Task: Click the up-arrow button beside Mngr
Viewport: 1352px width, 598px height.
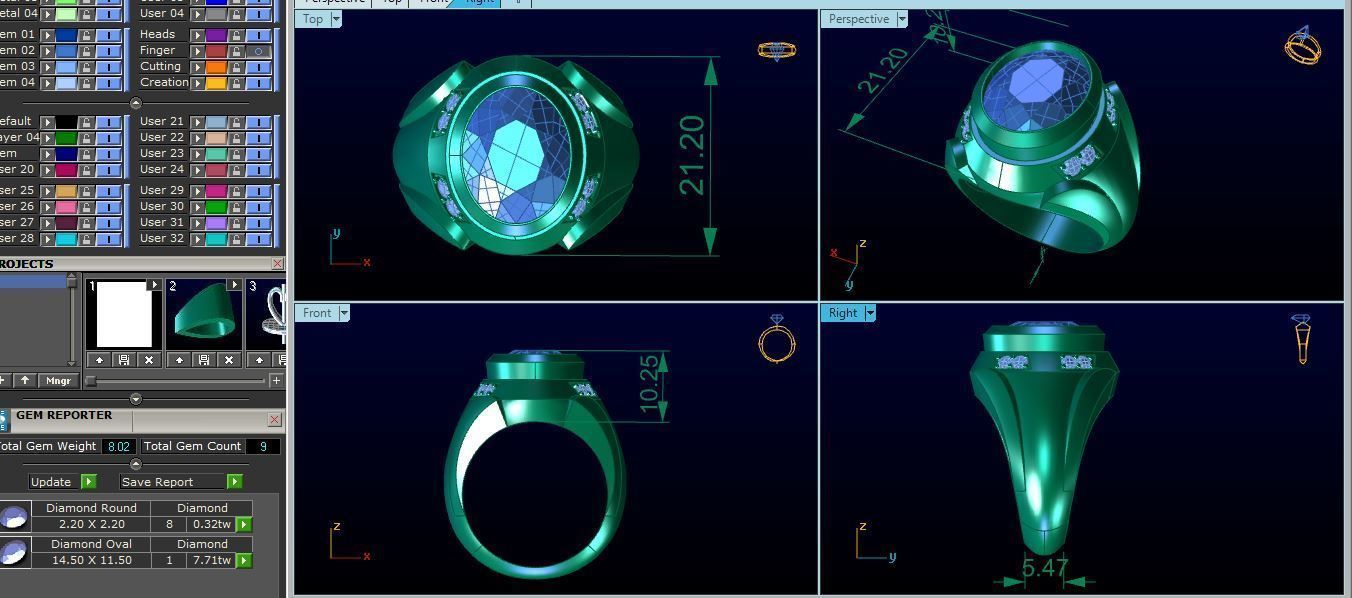Action: 25,380
